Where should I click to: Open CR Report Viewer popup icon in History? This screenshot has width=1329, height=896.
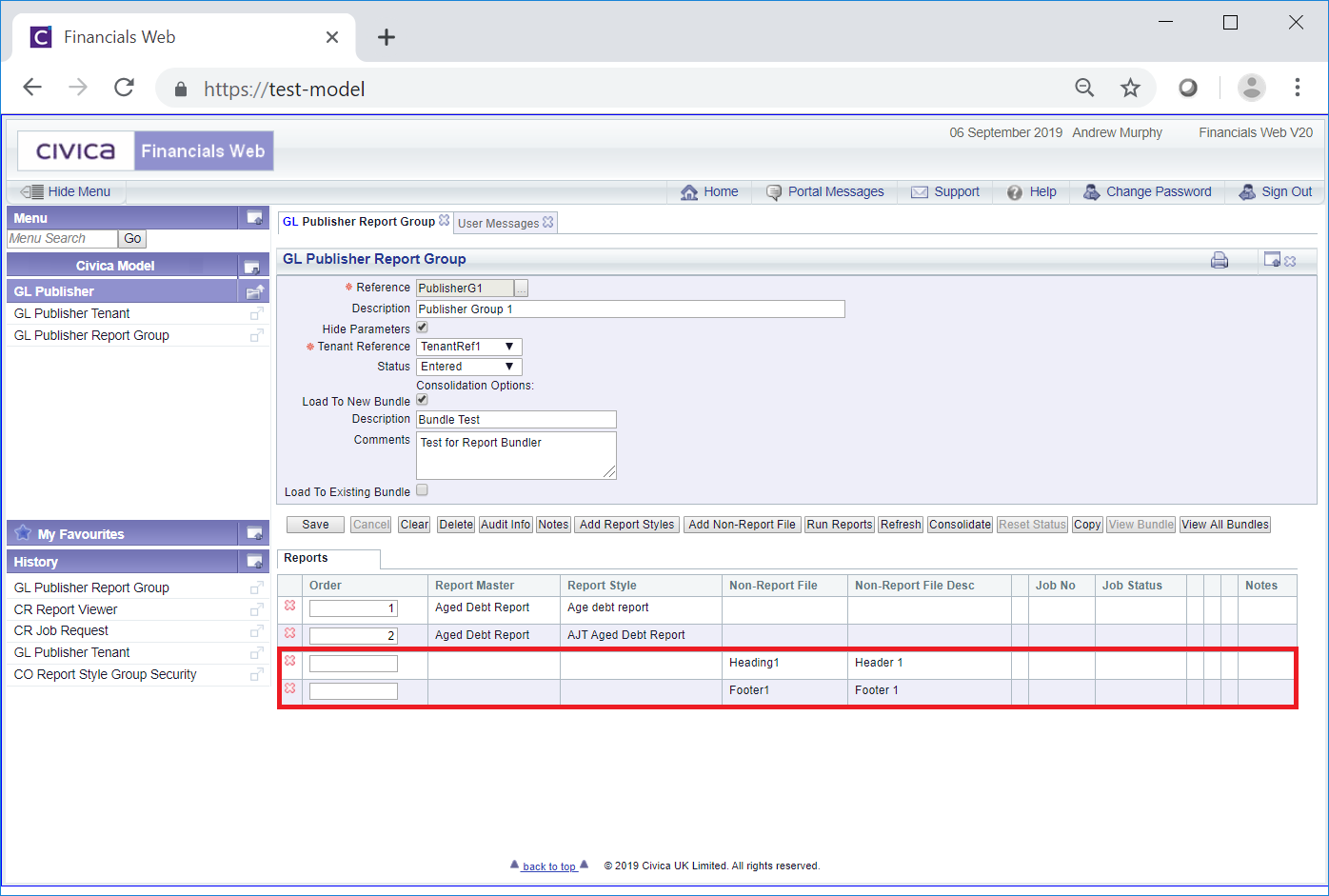(x=256, y=609)
